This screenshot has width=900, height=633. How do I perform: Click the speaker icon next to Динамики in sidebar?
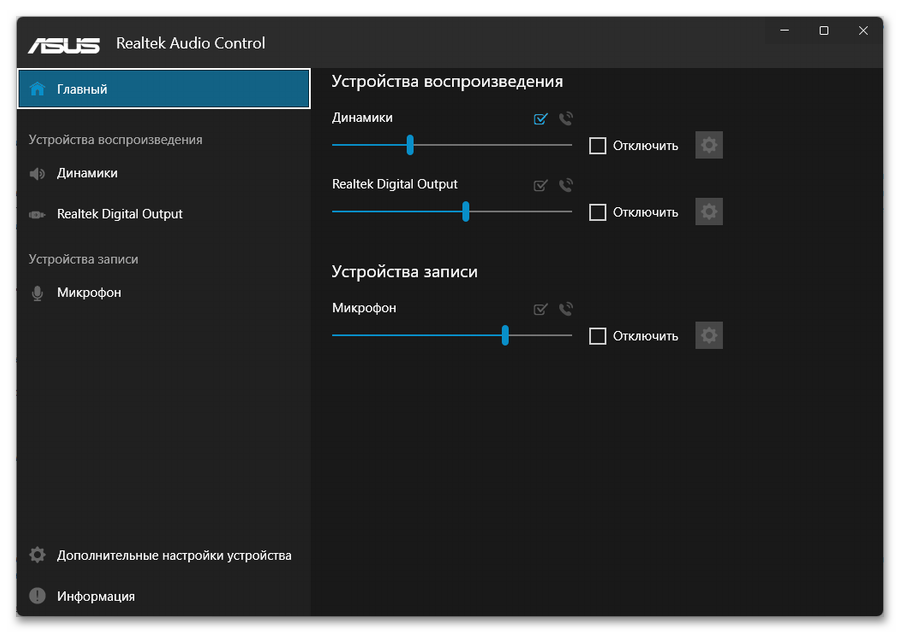pyautogui.click(x=37, y=173)
